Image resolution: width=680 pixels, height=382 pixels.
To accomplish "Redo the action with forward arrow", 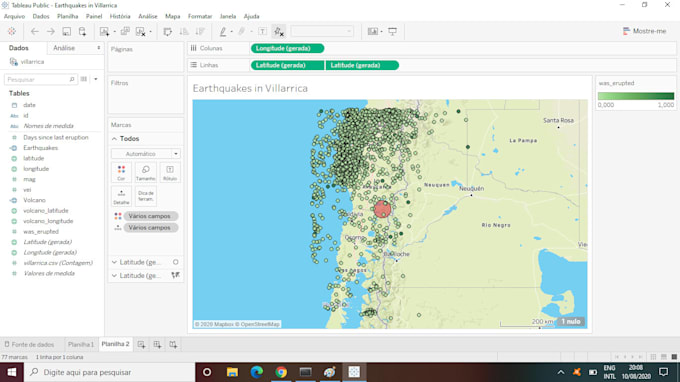I will (50, 31).
